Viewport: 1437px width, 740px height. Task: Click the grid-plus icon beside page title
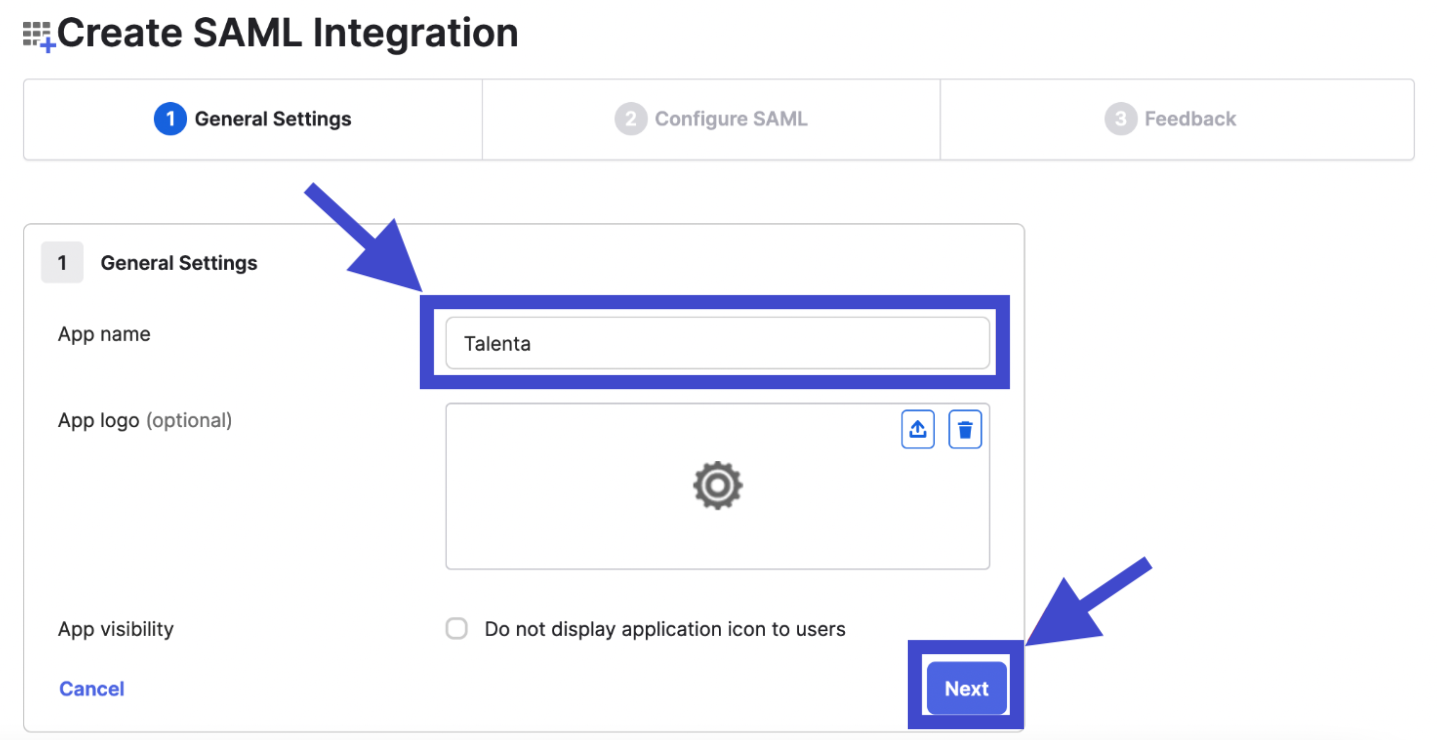(38, 37)
